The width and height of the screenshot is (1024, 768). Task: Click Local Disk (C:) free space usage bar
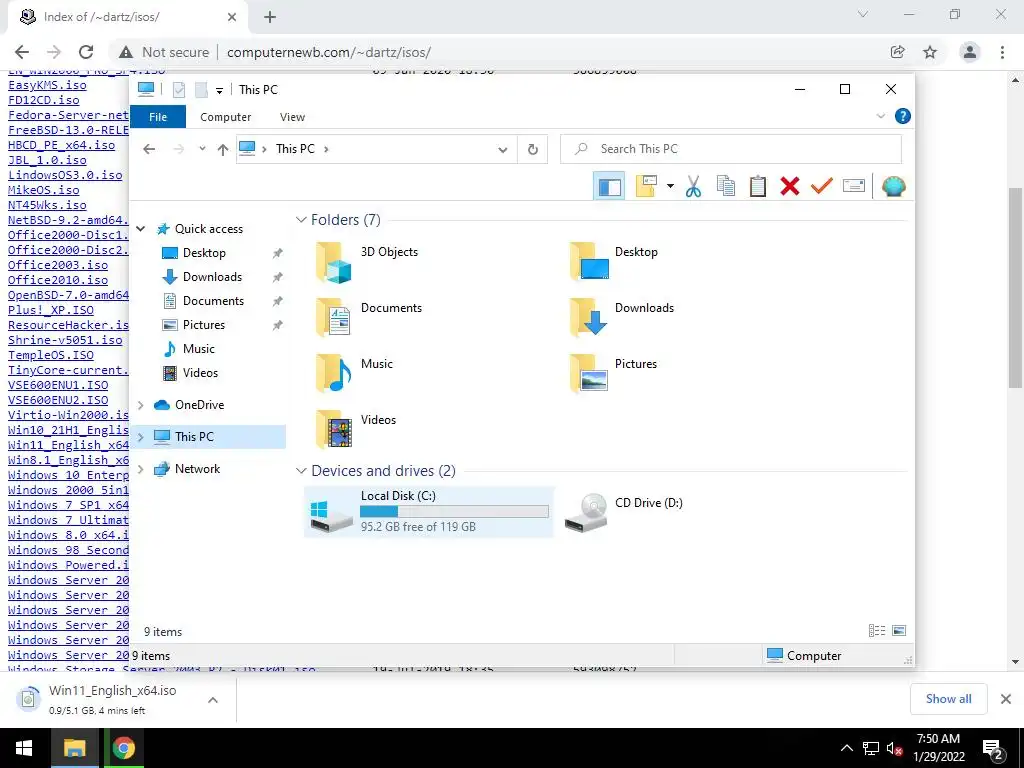pos(455,511)
